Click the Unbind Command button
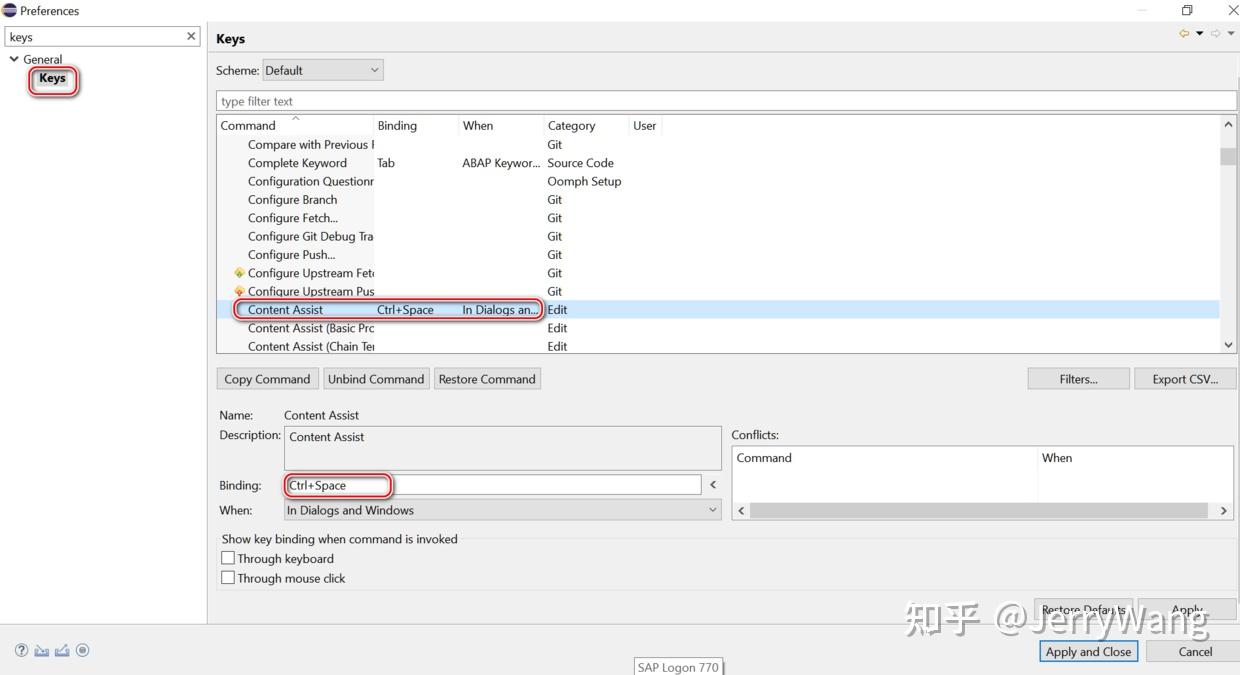 tap(376, 378)
